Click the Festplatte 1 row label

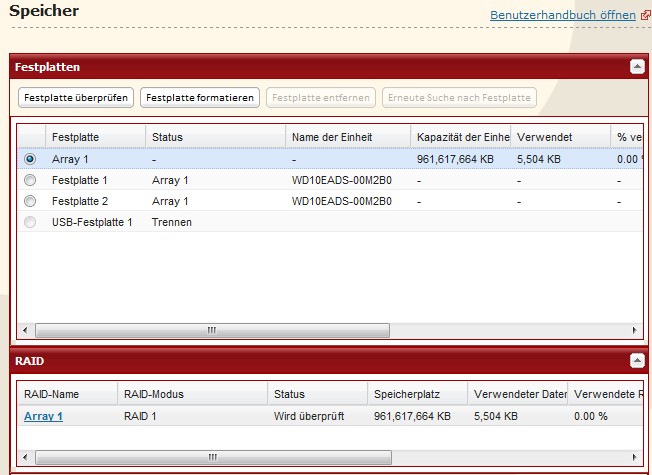pyautogui.click(x=79, y=180)
